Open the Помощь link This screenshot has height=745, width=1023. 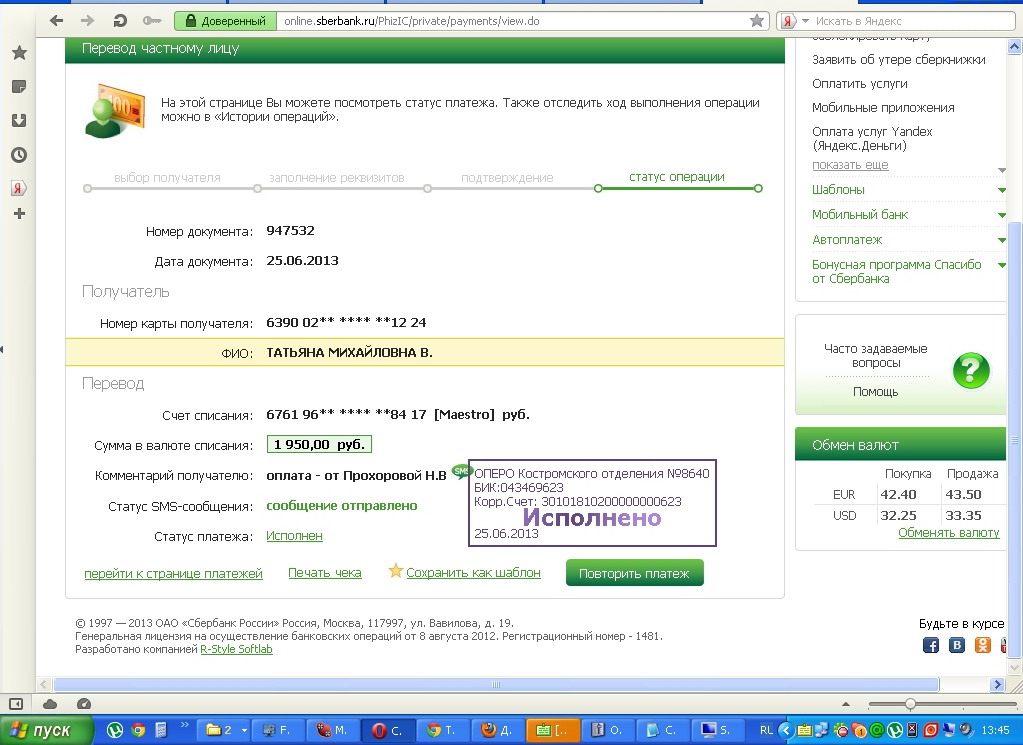click(x=876, y=391)
